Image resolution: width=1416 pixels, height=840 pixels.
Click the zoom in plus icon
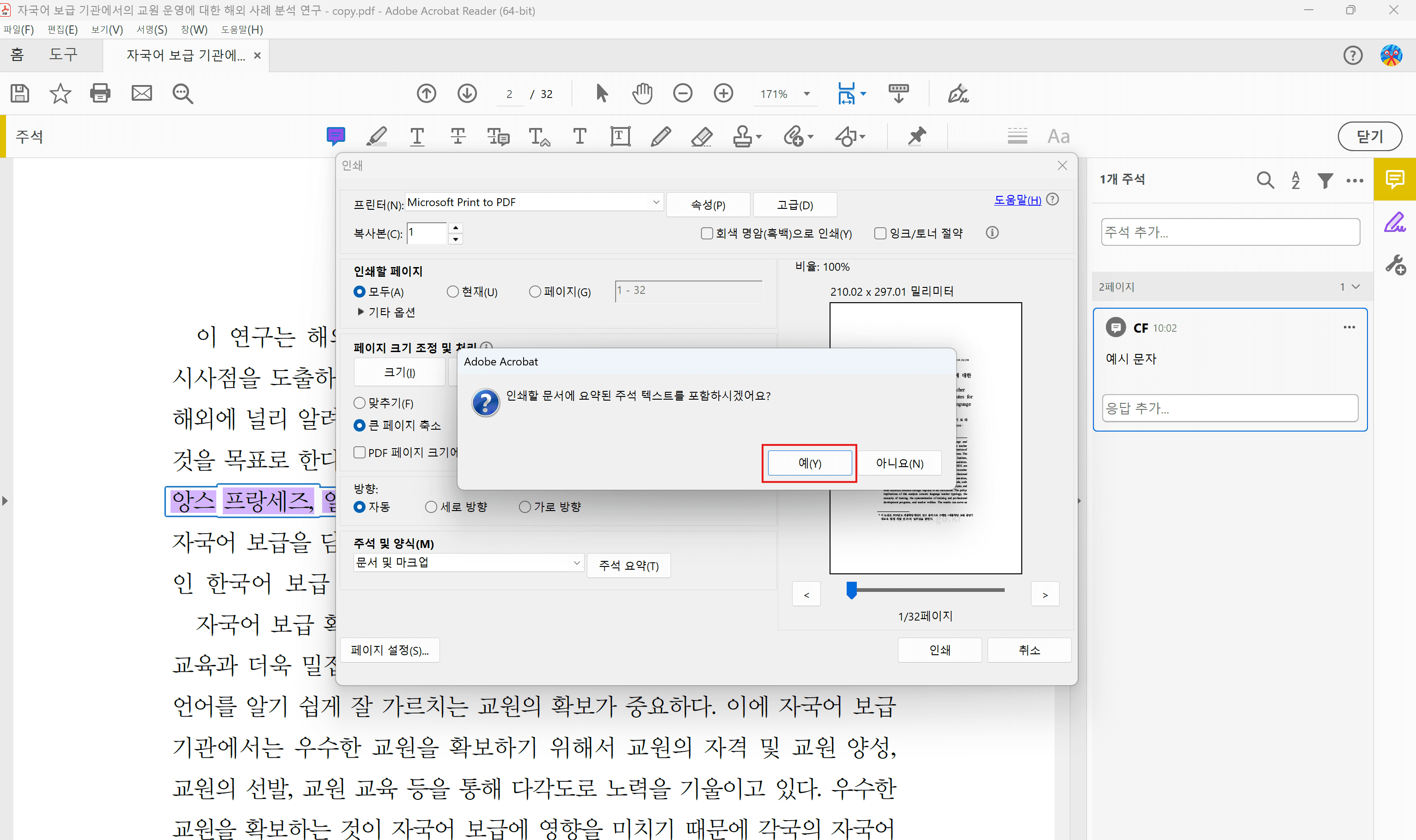click(x=724, y=93)
